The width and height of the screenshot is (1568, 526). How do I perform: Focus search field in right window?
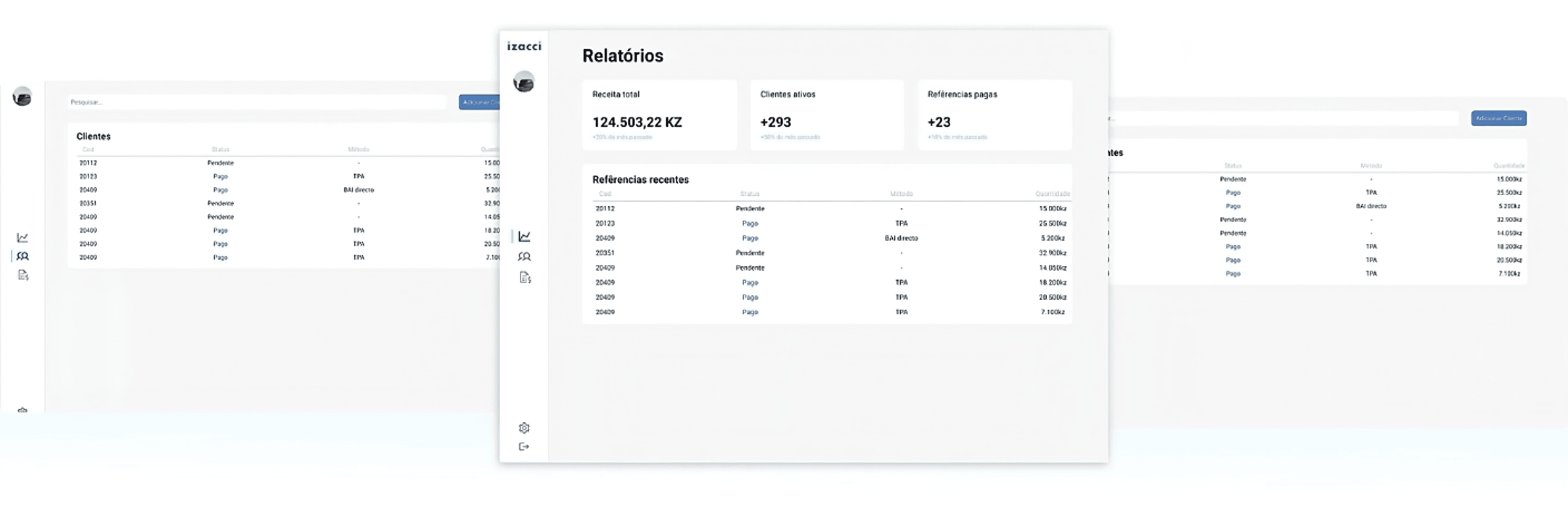(x=1283, y=118)
